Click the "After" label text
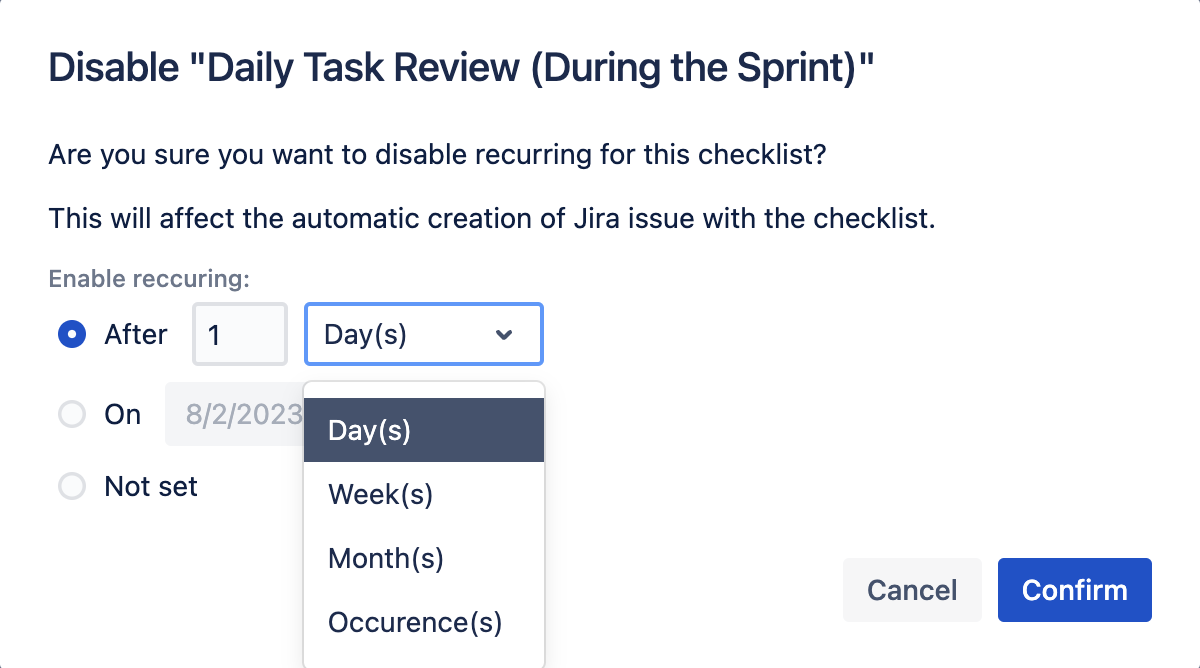 [x=136, y=335]
